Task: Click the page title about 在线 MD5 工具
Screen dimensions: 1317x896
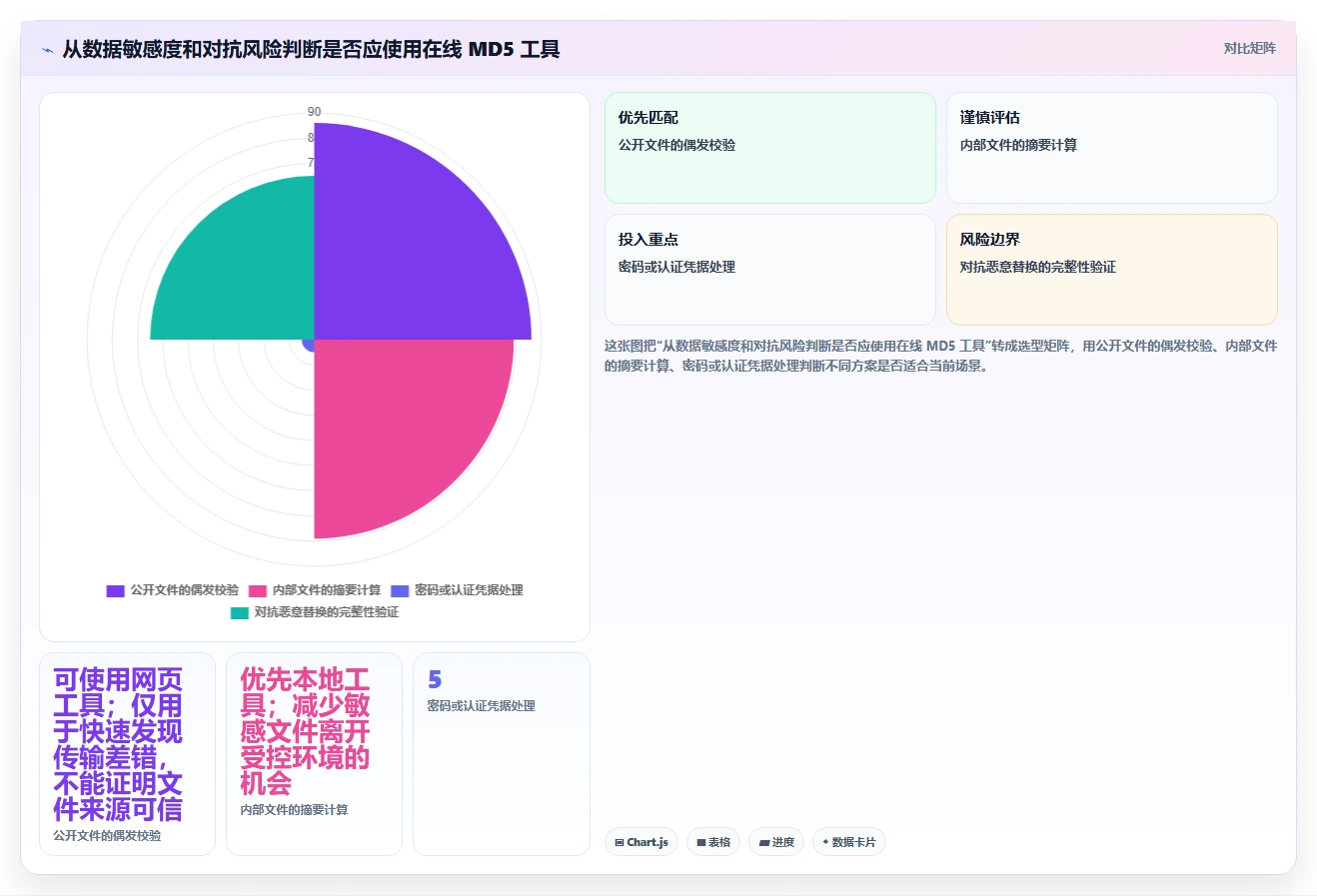Action: point(311,49)
